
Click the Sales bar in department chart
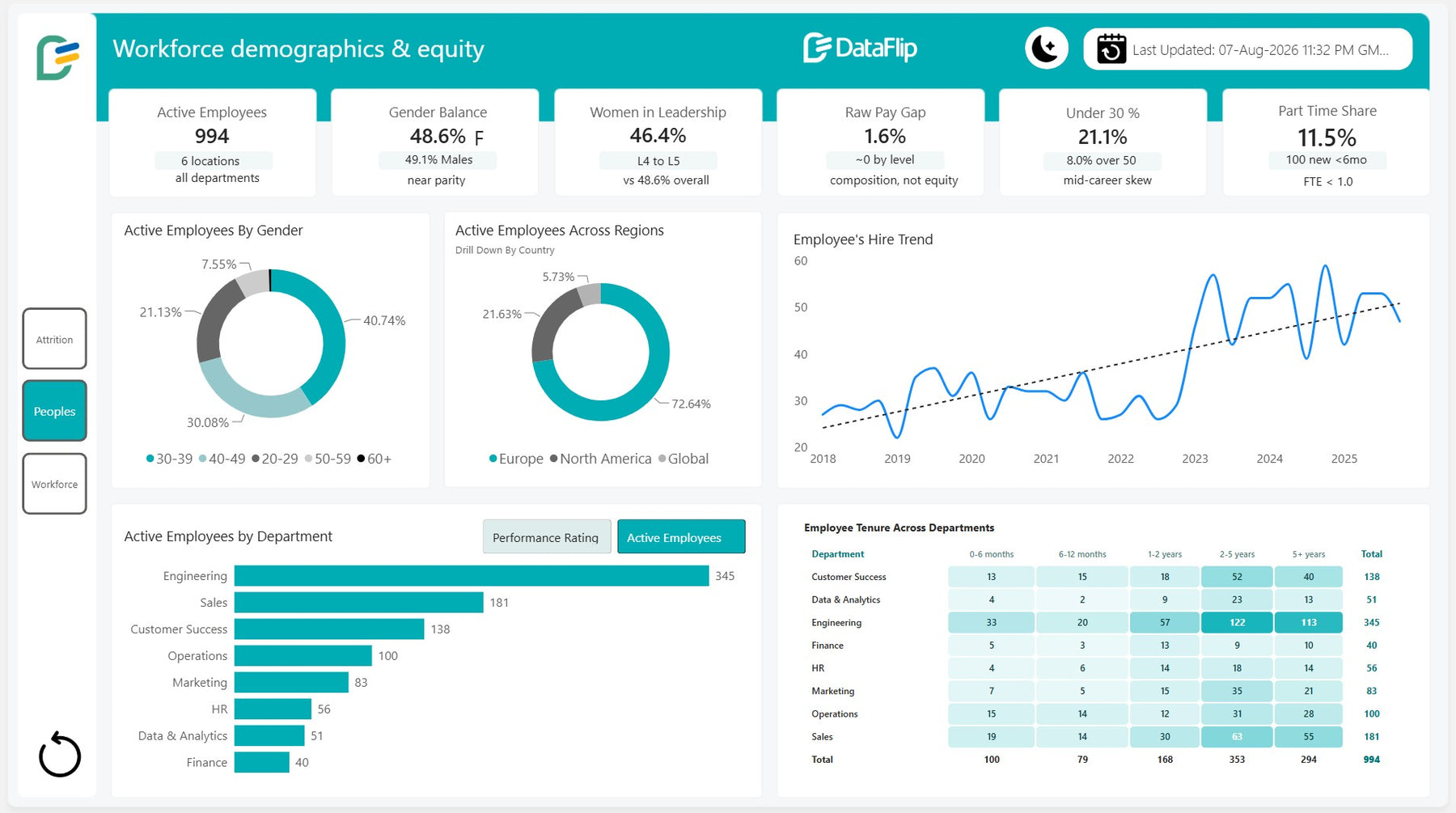coord(359,603)
